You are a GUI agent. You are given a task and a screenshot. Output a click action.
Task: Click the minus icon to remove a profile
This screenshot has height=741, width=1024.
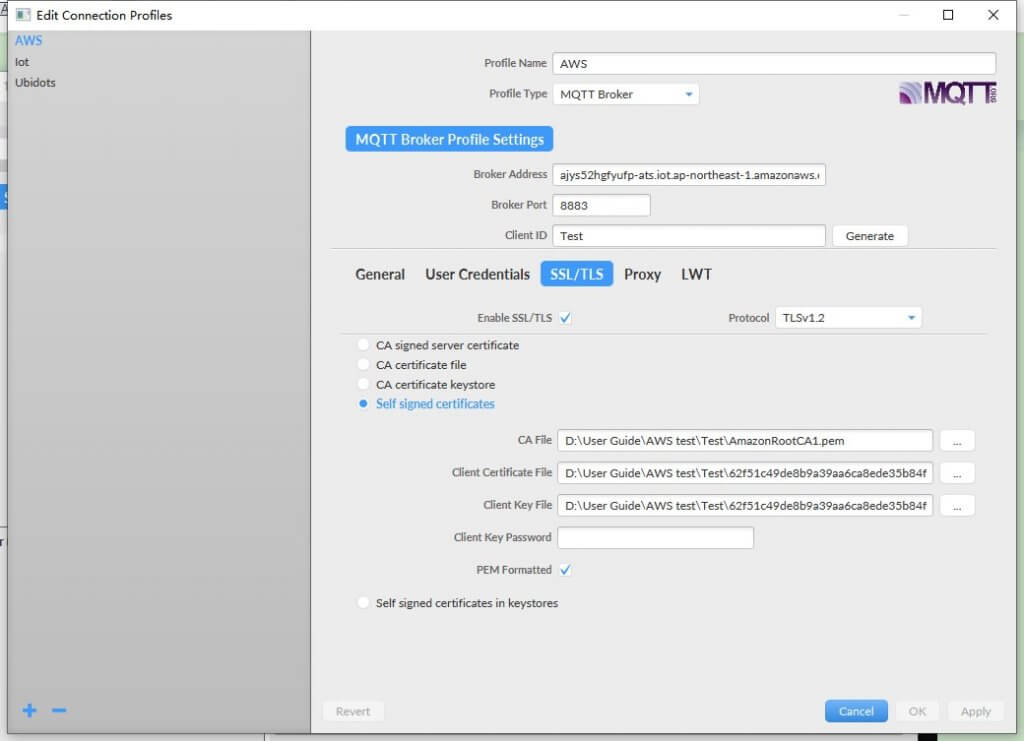(58, 710)
